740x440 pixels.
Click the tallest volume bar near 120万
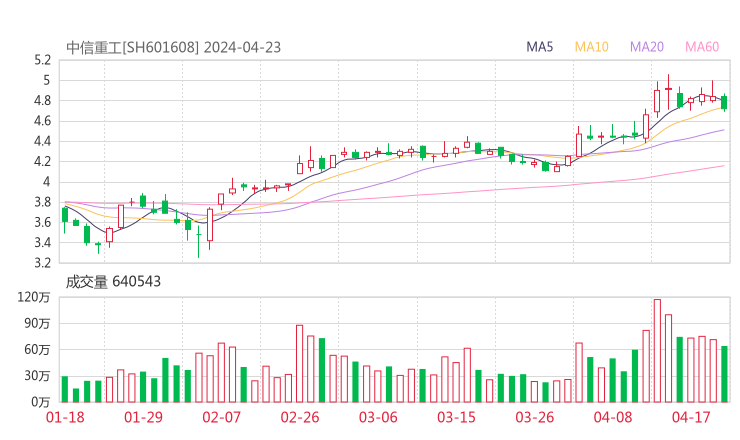pos(657,351)
